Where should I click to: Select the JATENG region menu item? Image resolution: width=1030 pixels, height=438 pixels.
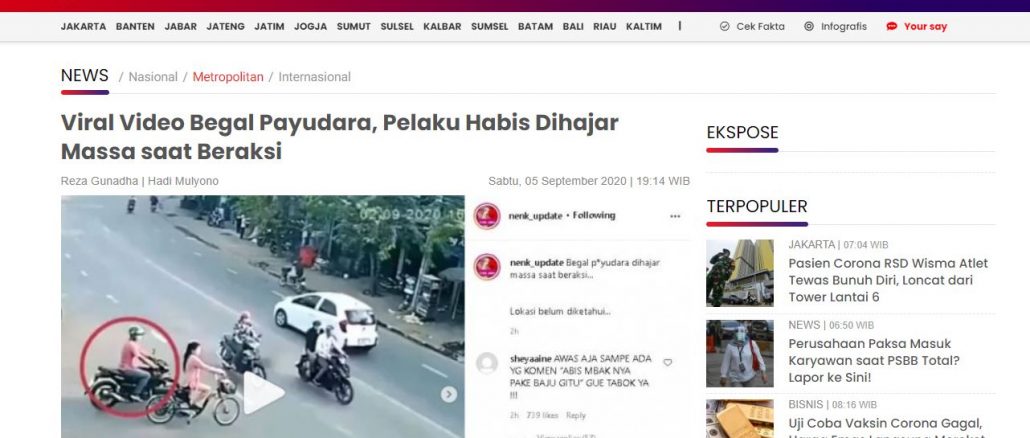pyautogui.click(x=225, y=27)
